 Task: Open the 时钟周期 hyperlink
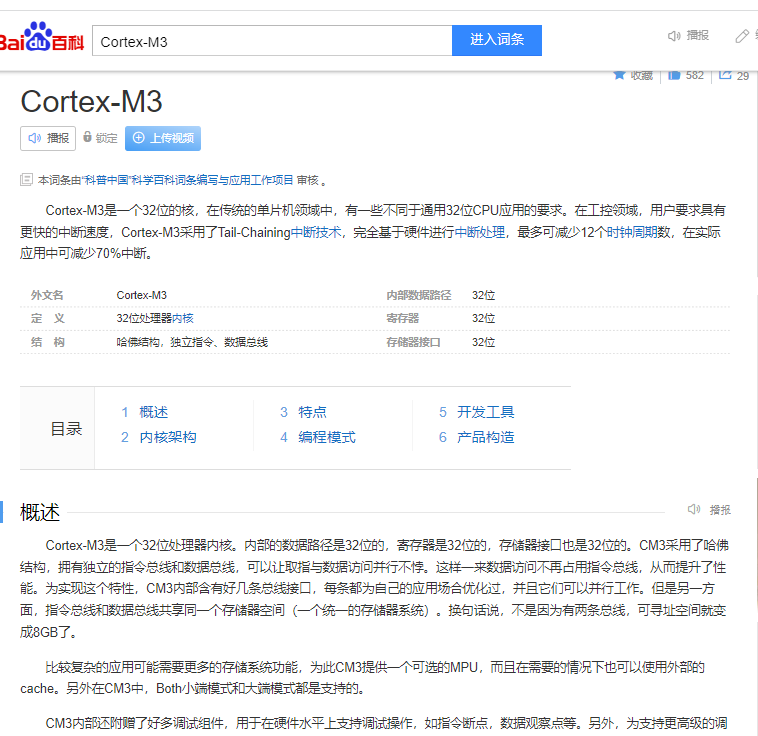coord(632,233)
